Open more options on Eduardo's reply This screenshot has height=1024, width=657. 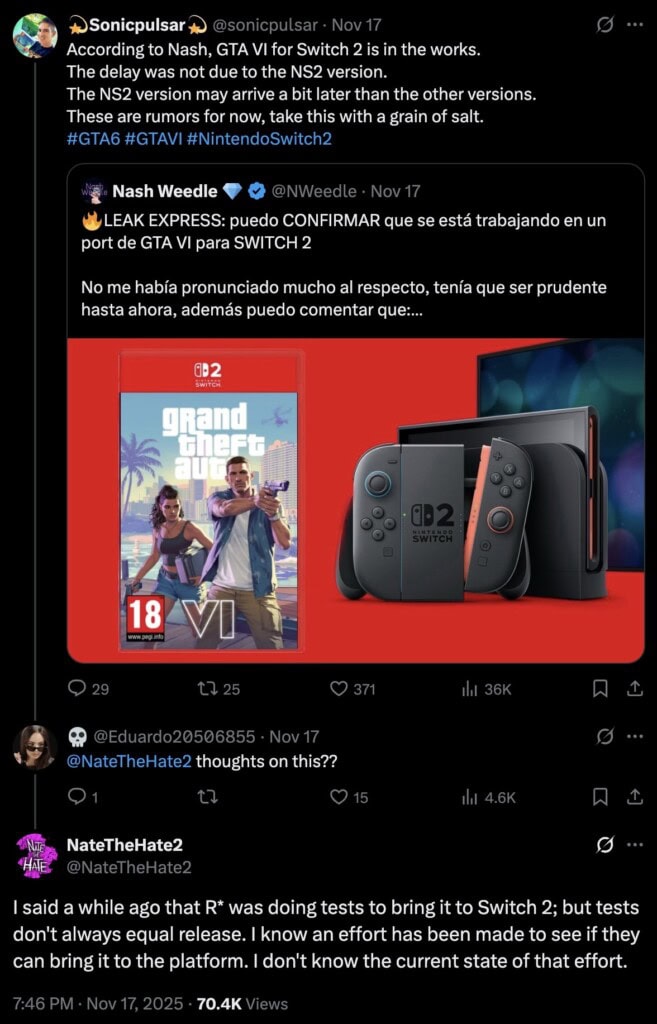point(635,737)
